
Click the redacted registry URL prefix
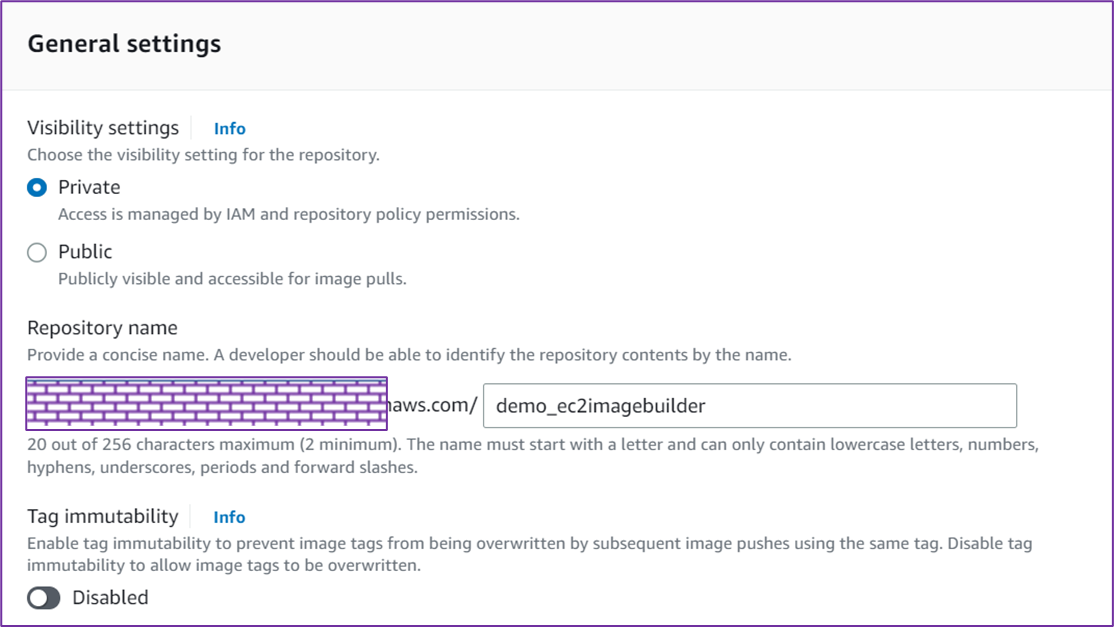[206, 404]
